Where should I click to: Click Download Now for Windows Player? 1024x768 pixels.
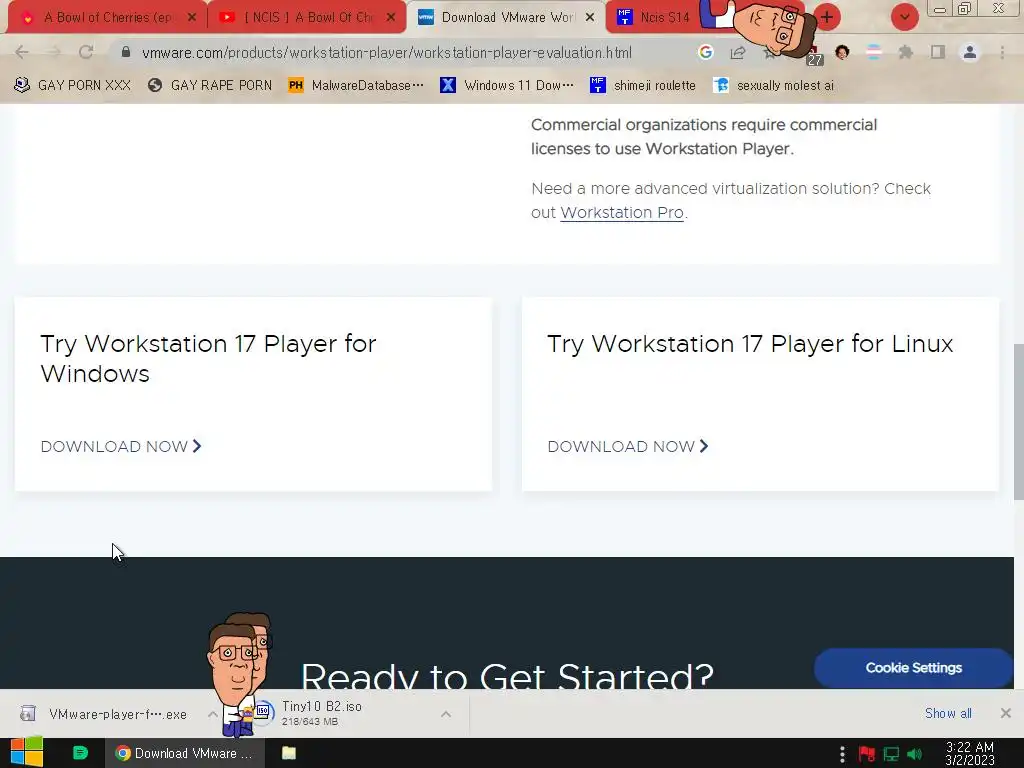[x=121, y=446]
